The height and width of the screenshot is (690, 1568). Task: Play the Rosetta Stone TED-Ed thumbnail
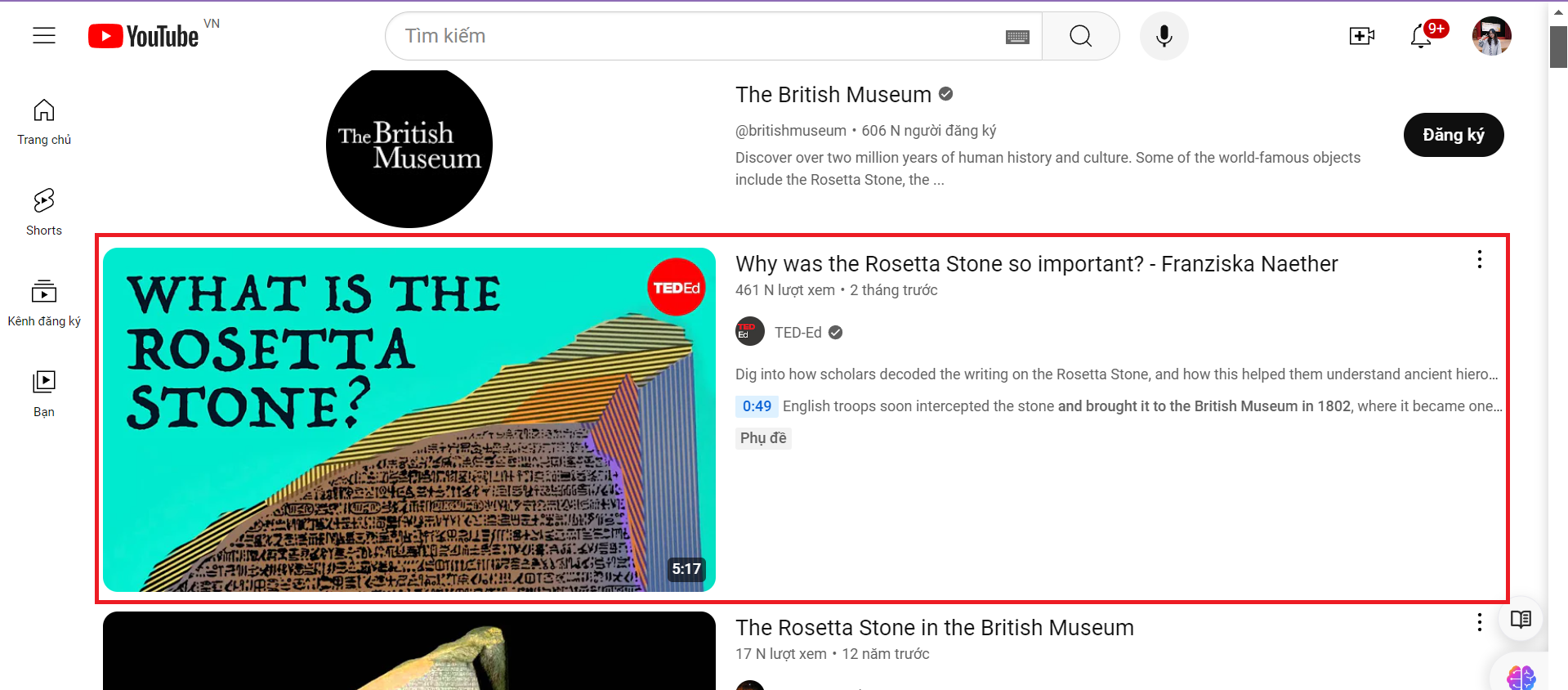pos(409,419)
